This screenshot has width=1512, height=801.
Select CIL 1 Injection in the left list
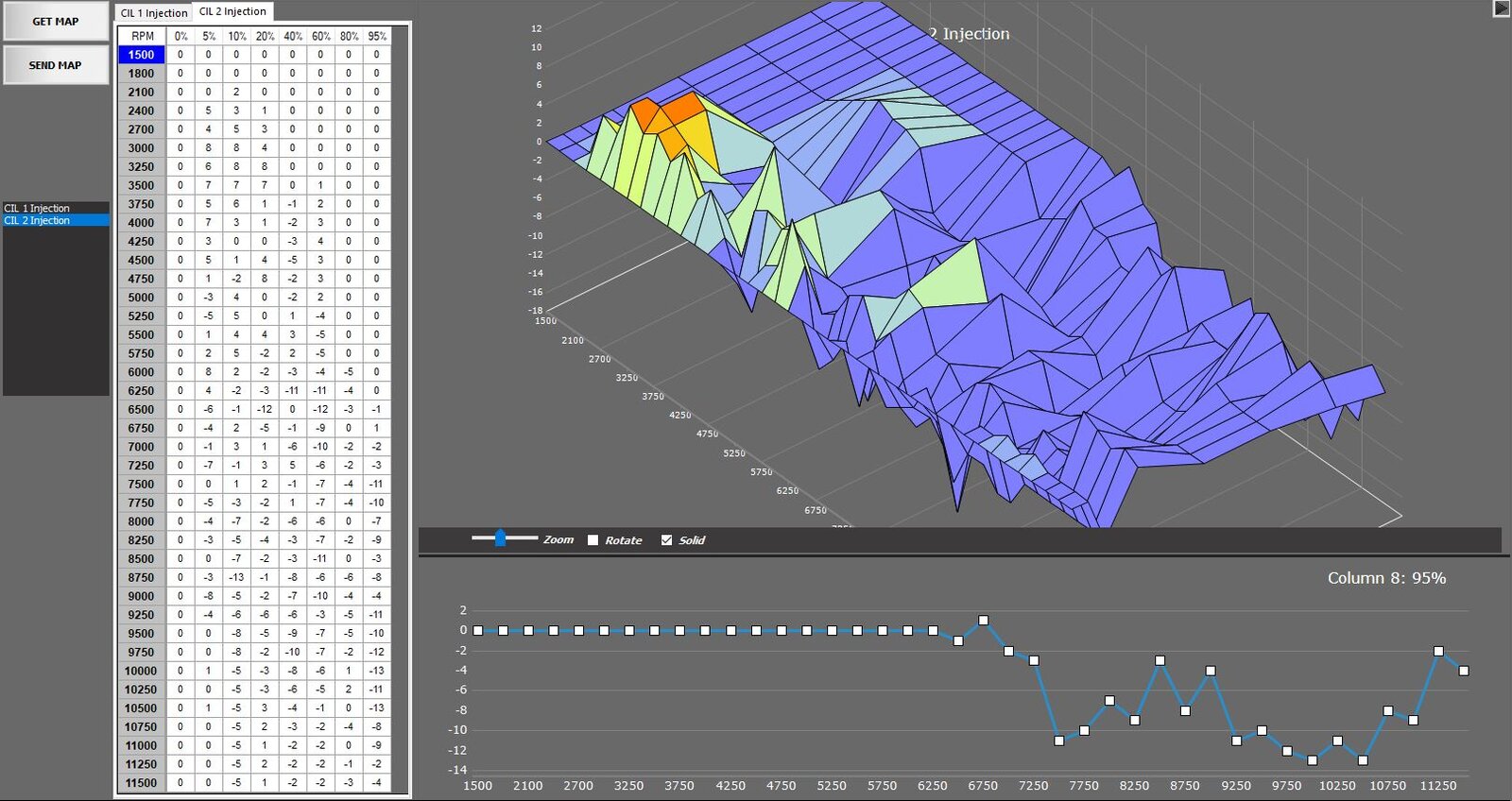click(x=38, y=208)
